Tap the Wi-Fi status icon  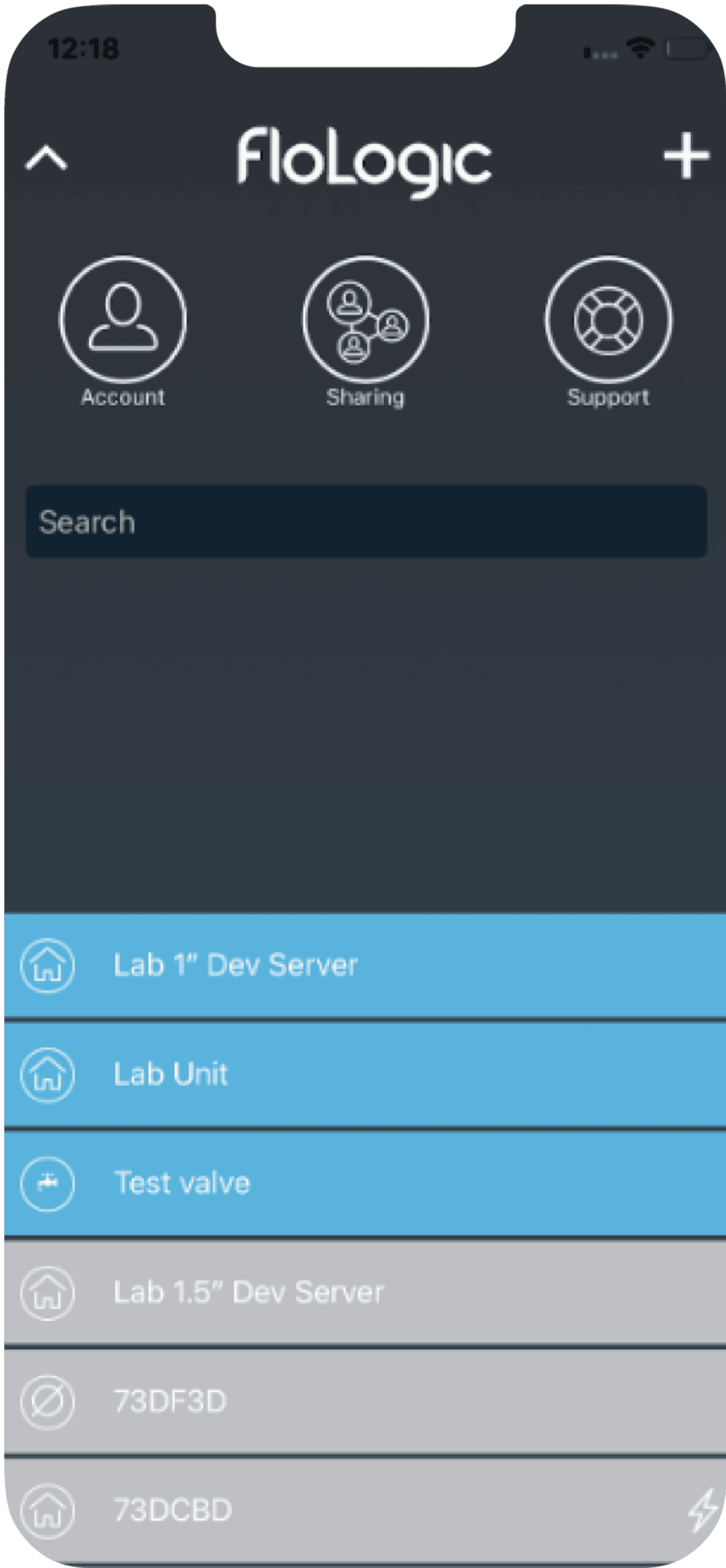tap(640, 48)
